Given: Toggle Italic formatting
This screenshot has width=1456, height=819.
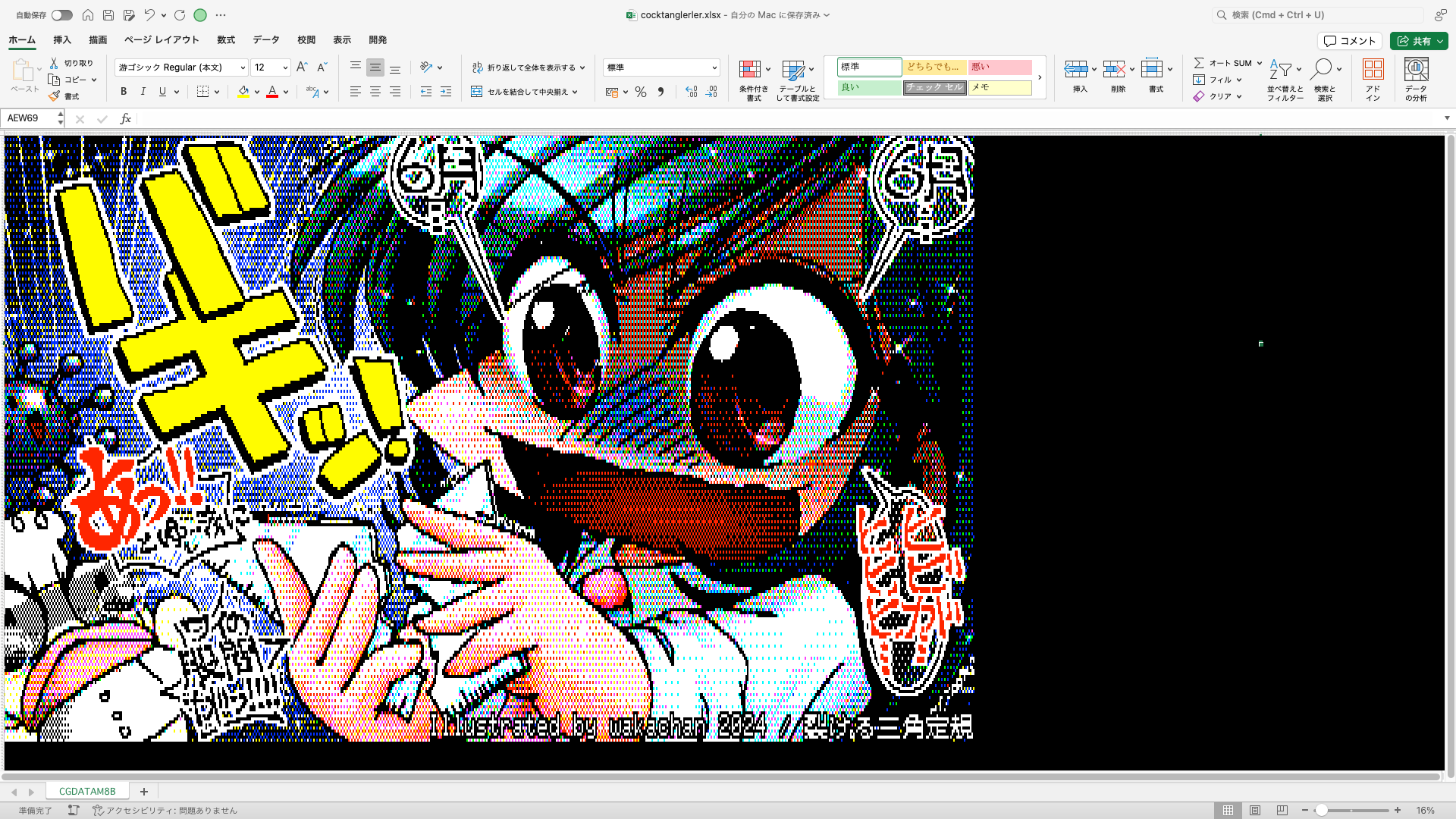Looking at the screenshot, I should pyautogui.click(x=143, y=92).
